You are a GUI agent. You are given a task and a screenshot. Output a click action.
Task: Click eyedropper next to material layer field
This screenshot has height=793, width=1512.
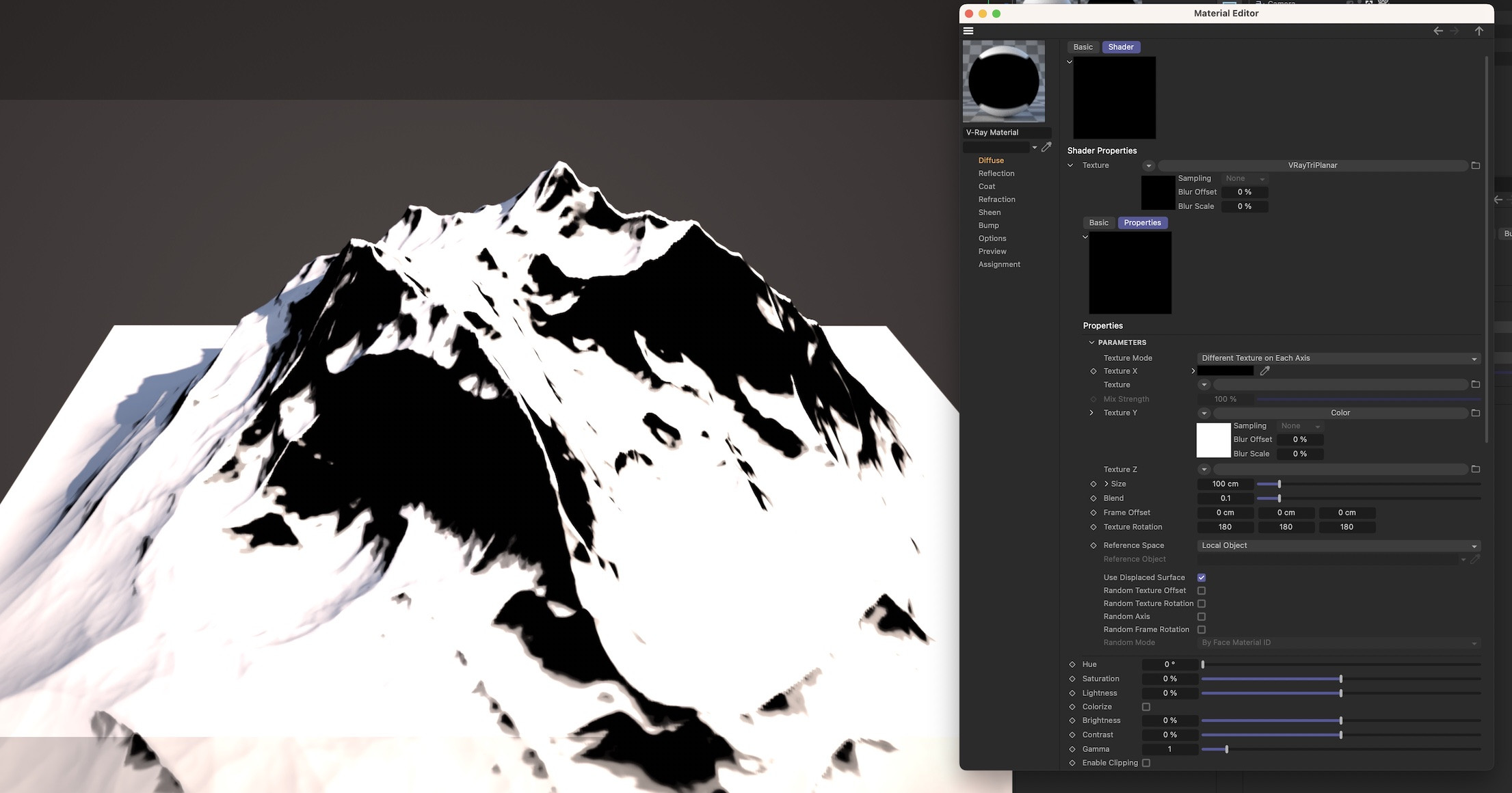pyautogui.click(x=1046, y=147)
